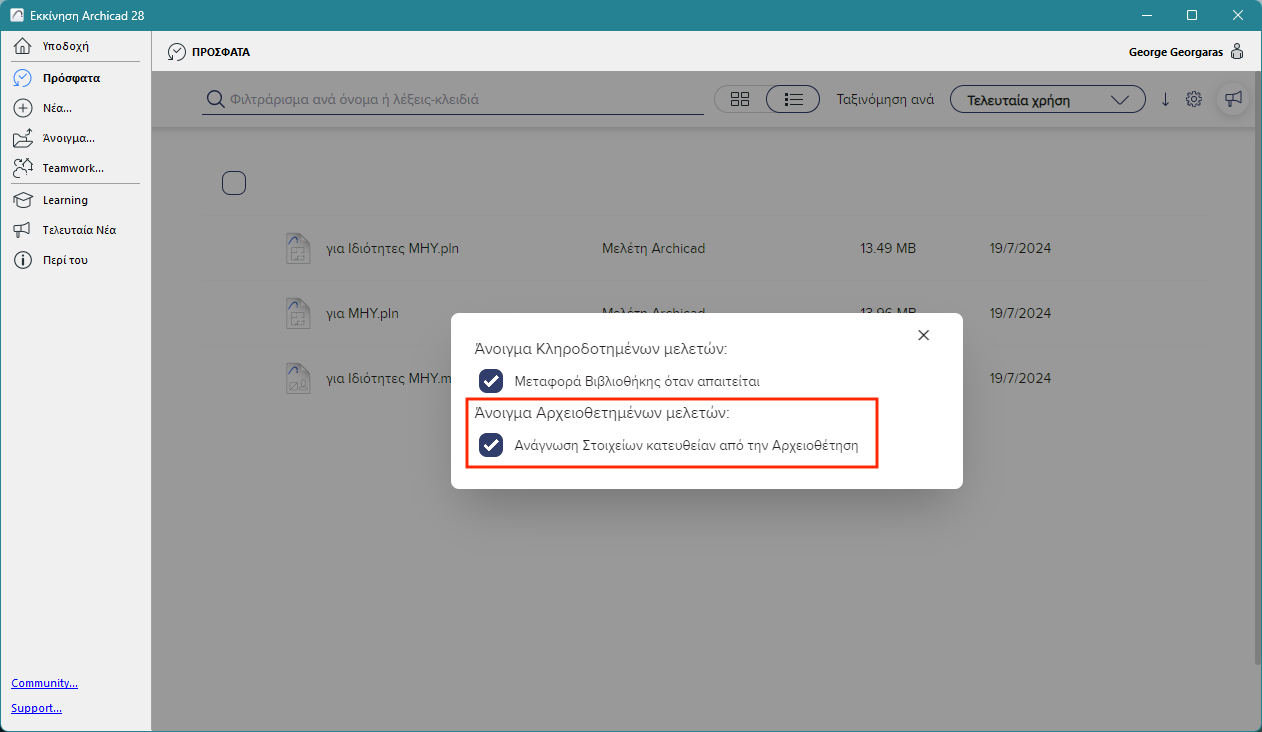Click the third file's module icon

[298, 379]
